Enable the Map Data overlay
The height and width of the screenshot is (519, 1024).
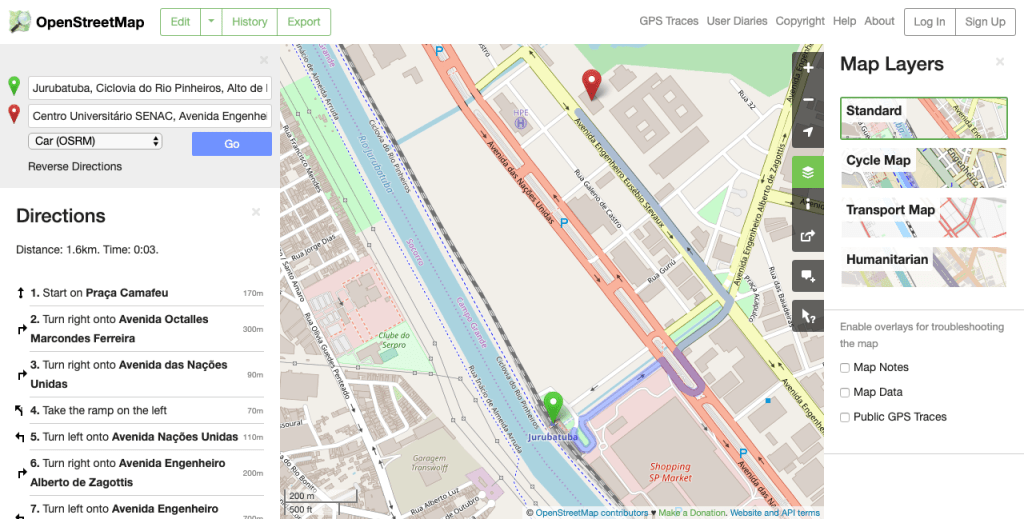tap(846, 392)
